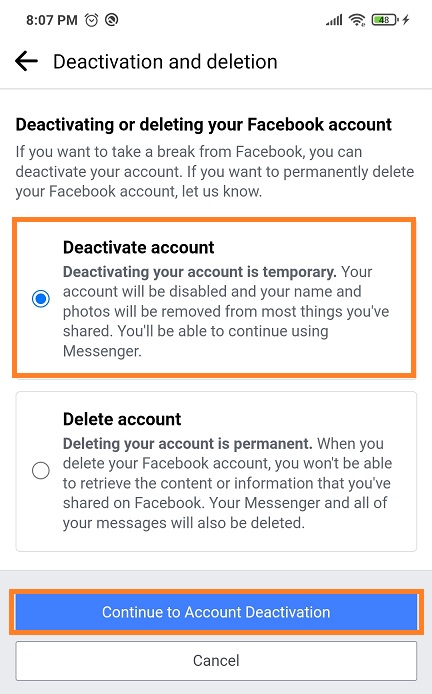Tap the circular icon beside the alarm
432x694 pixels.
point(112,20)
